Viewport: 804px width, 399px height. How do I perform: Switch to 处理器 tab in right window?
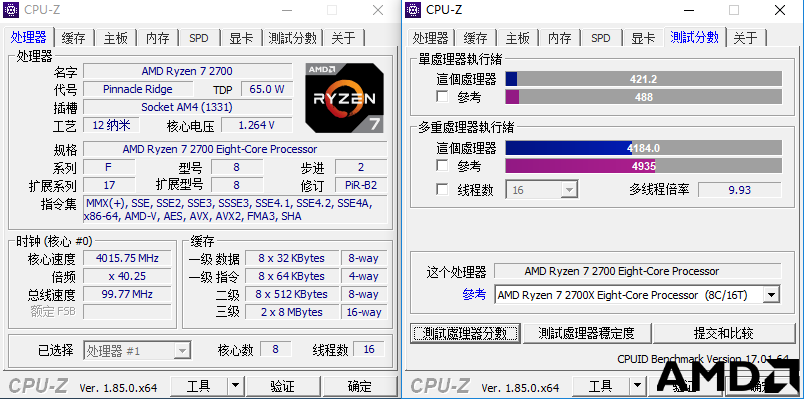[x=431, y=38]
